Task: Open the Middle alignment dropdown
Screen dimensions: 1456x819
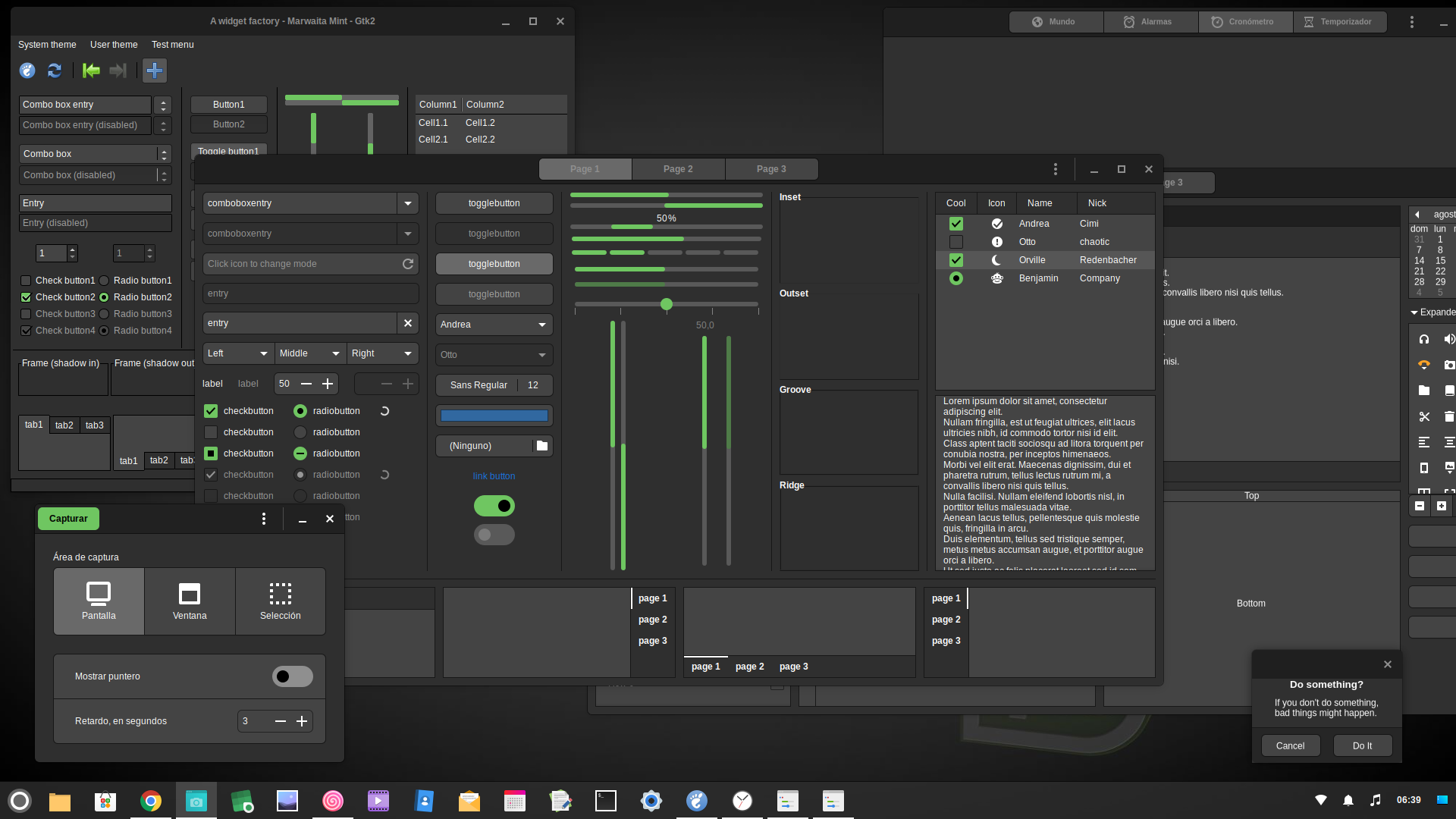Action: [309, 353]
